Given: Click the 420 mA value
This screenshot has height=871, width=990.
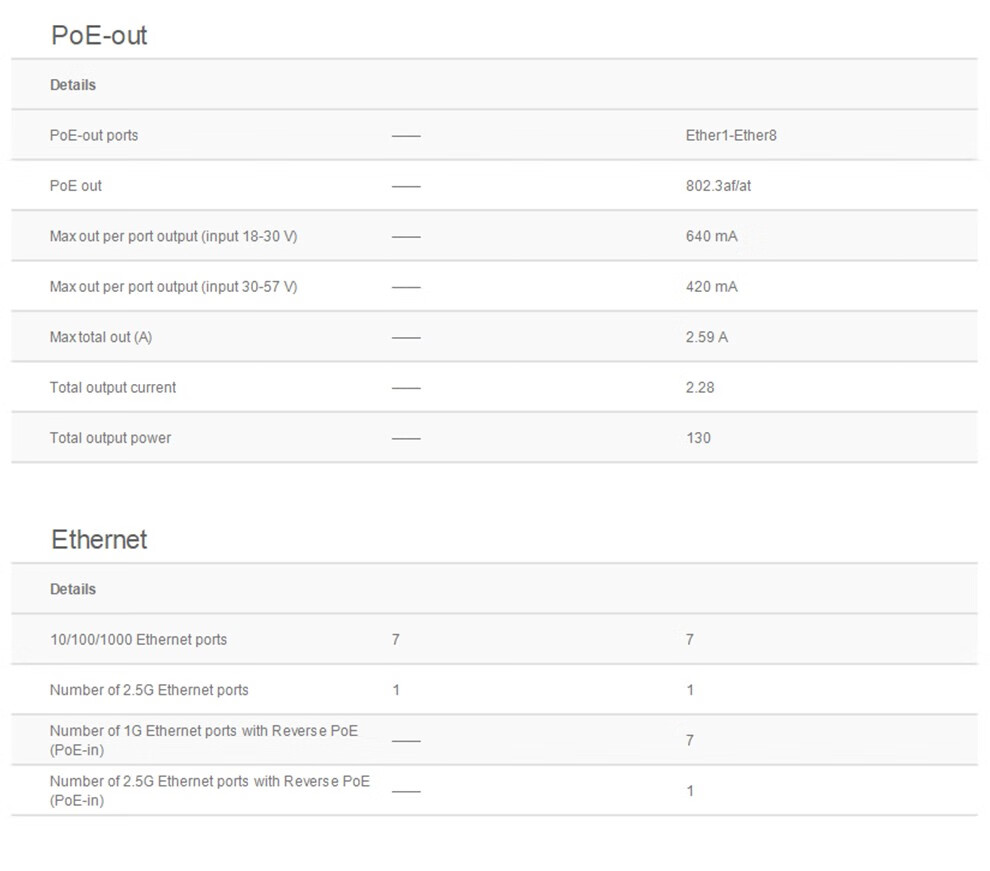Looking at the screenshot, I should click(712, 287).
